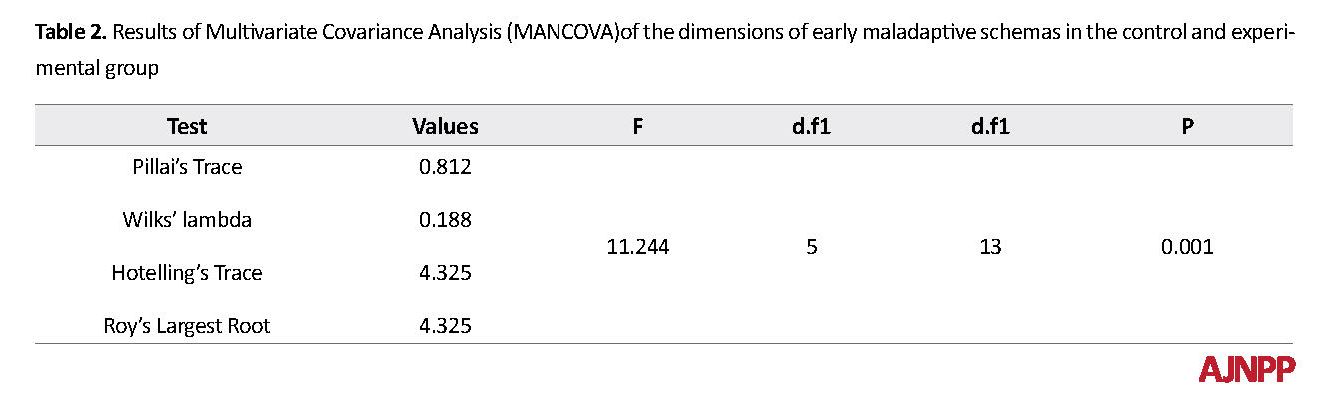
Task: Click the F column header
Action: coord(637,126)
